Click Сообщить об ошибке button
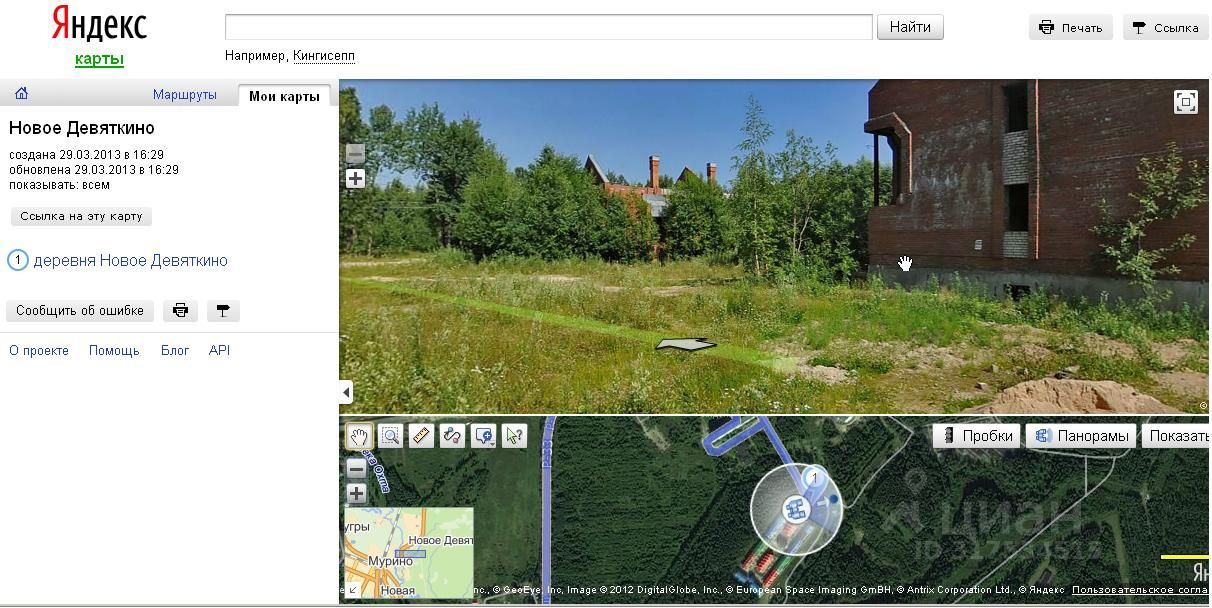Viewport: 1212px width, 608px height. [x=80, y=311]
